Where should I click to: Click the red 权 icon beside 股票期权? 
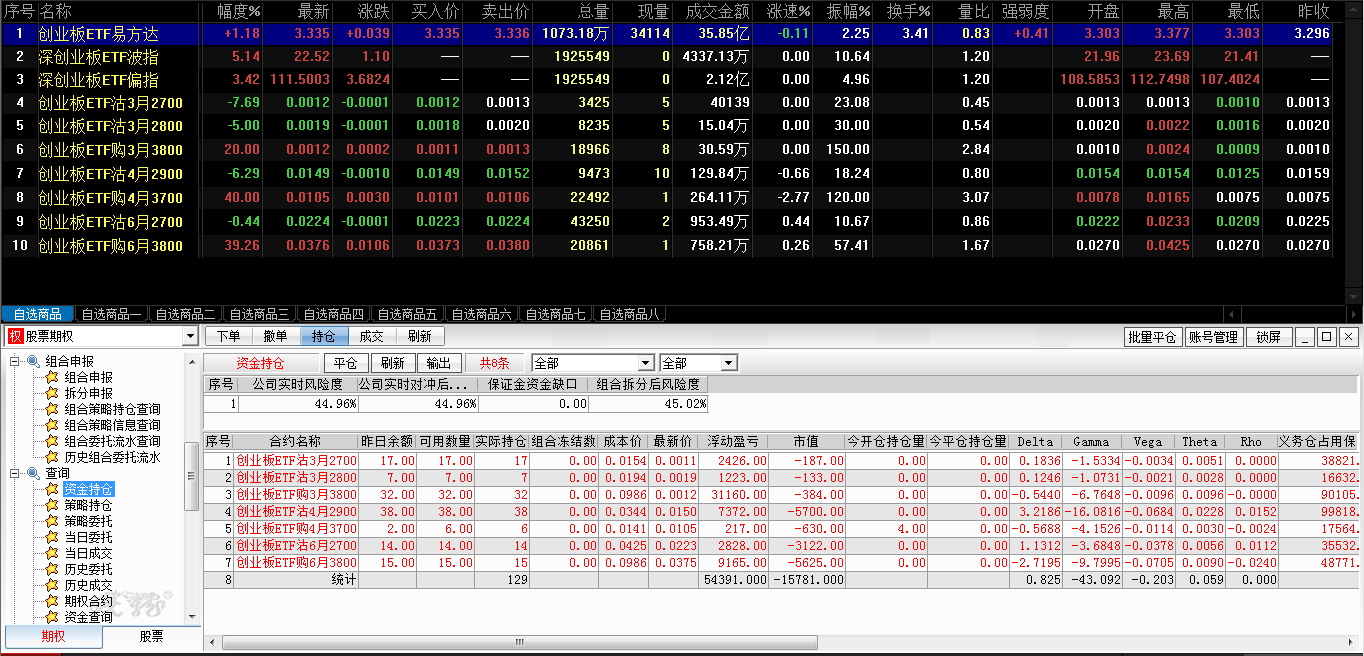(15, 337)
